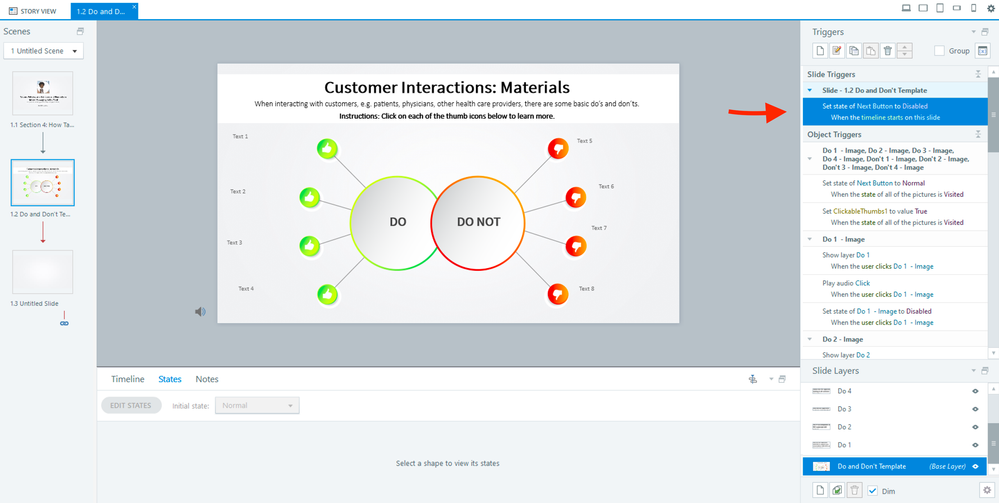Open the States tab
999x503 pixels.
[169, 379]
